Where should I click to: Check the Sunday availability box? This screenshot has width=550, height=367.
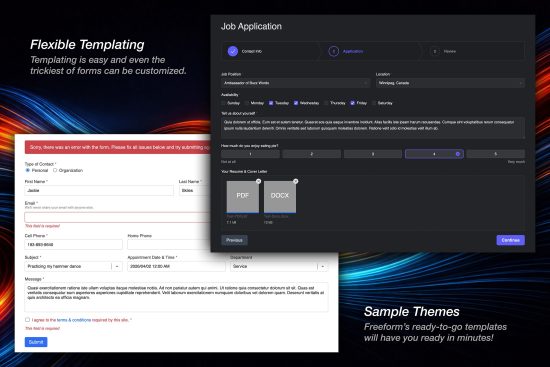[x=223, y=103]
